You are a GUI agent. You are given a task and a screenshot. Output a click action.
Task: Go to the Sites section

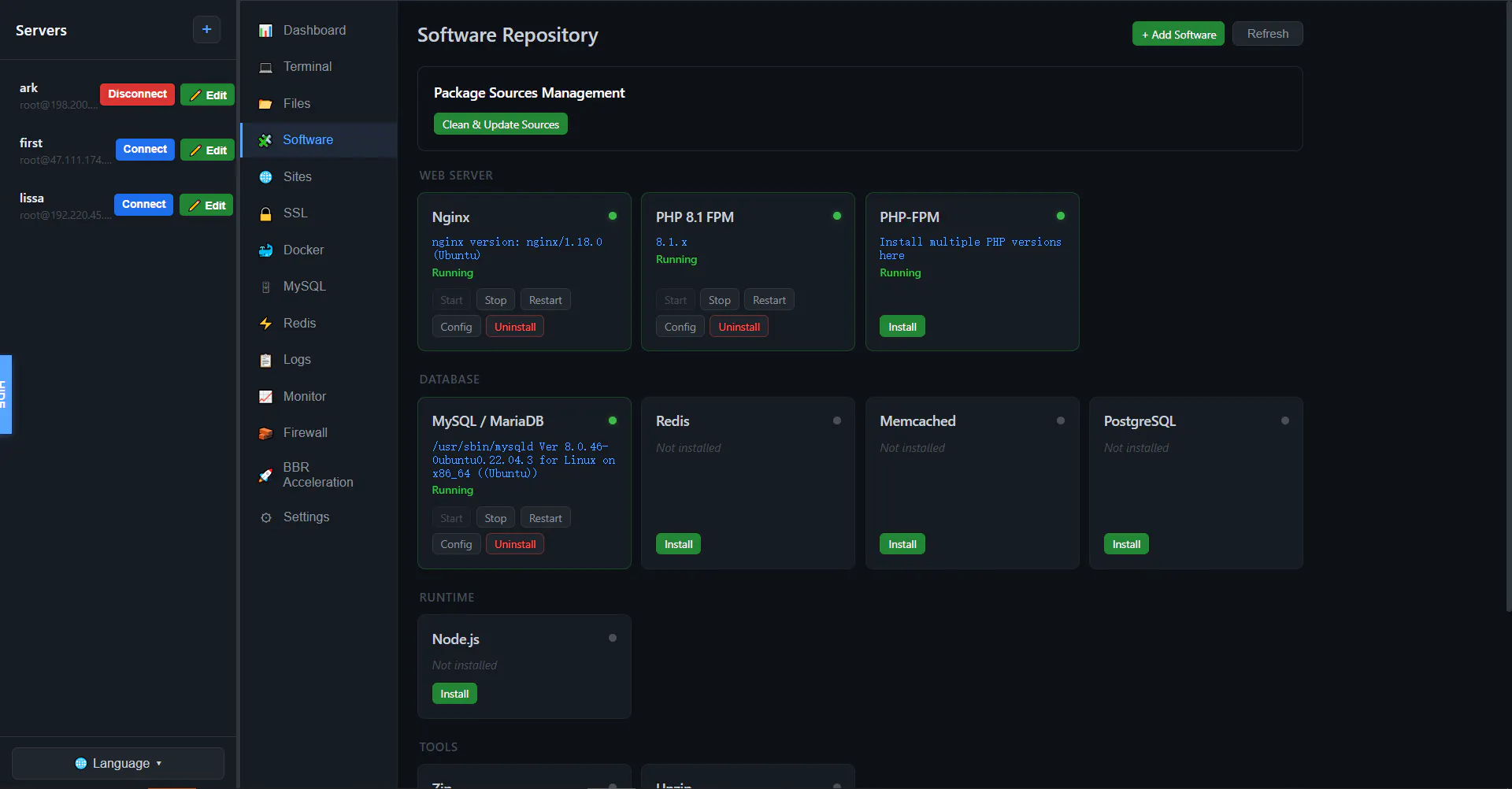click(x=319, y=177)
